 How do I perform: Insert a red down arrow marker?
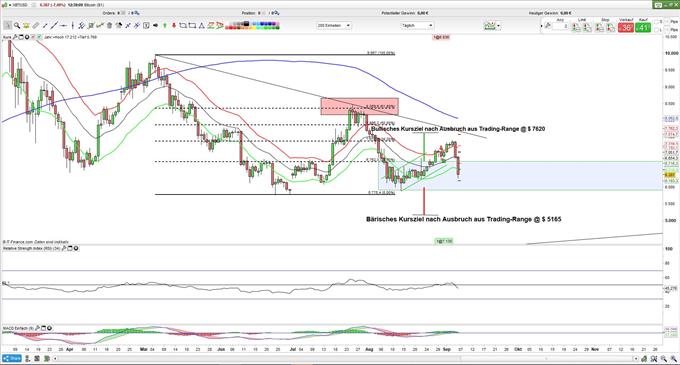(x=174, y=26)
